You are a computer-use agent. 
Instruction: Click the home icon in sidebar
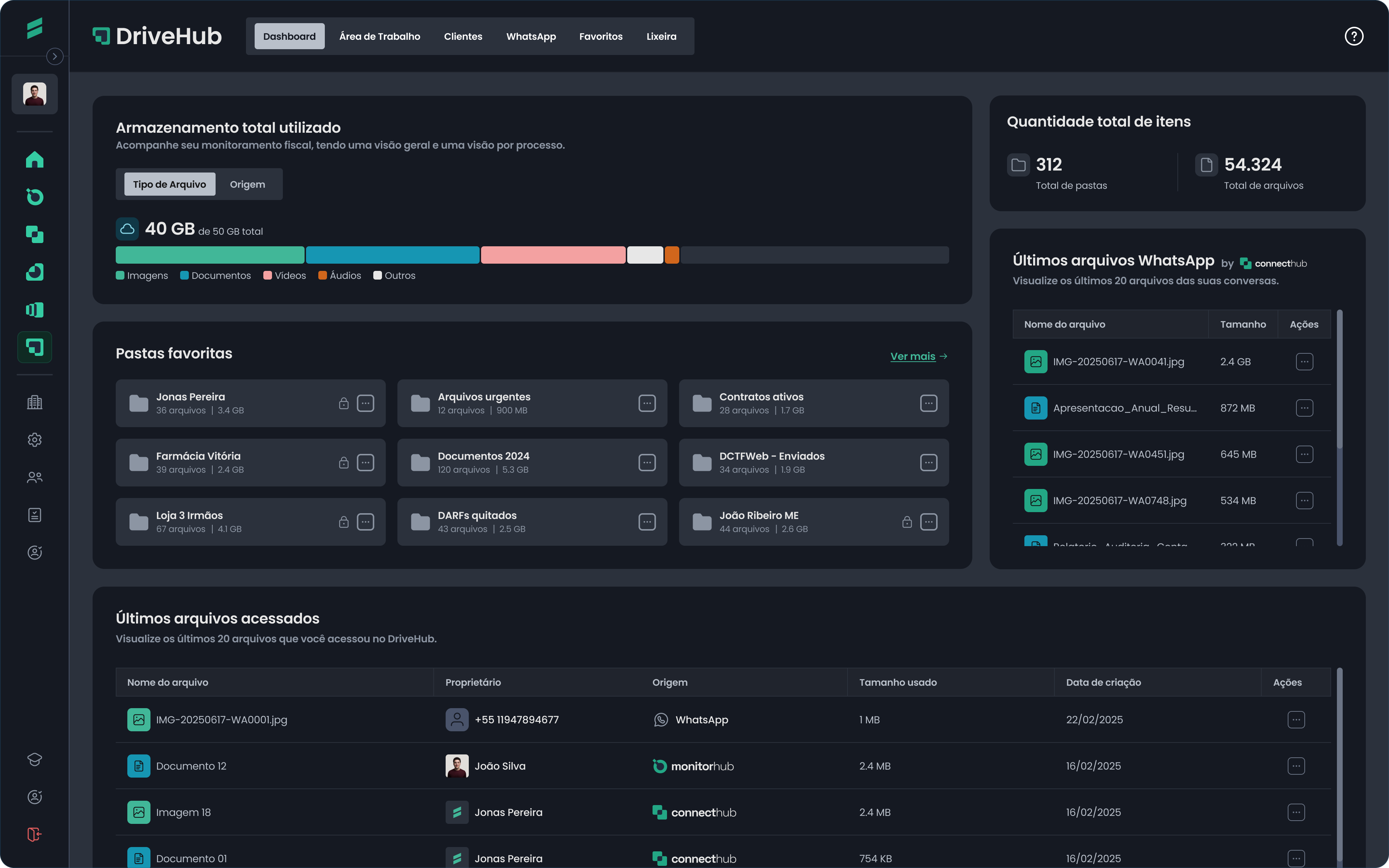click(34, 159)
